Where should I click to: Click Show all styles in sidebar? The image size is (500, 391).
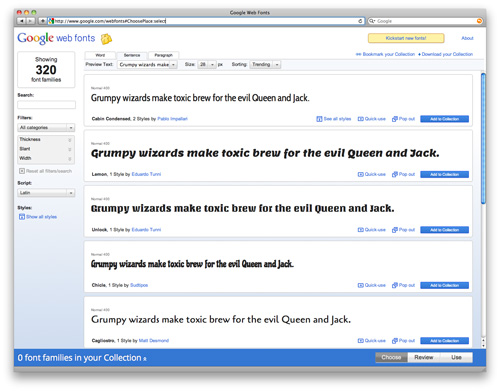tap(38, 217)
